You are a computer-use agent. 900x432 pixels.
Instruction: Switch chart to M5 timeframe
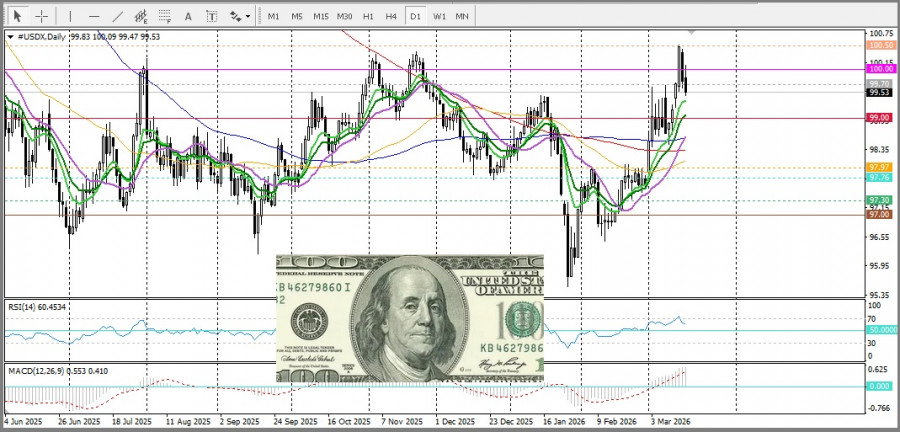pos(297,16)
